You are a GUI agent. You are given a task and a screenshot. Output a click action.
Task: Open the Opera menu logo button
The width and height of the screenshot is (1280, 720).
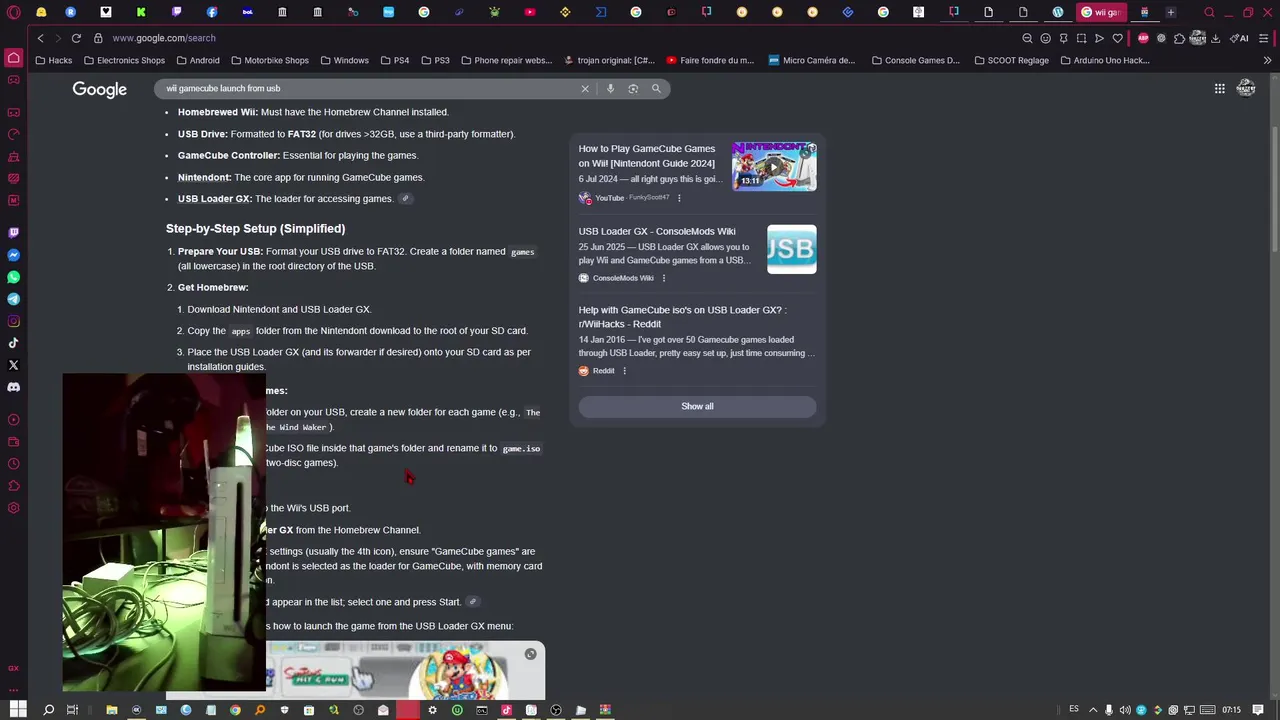coord(13,13)
